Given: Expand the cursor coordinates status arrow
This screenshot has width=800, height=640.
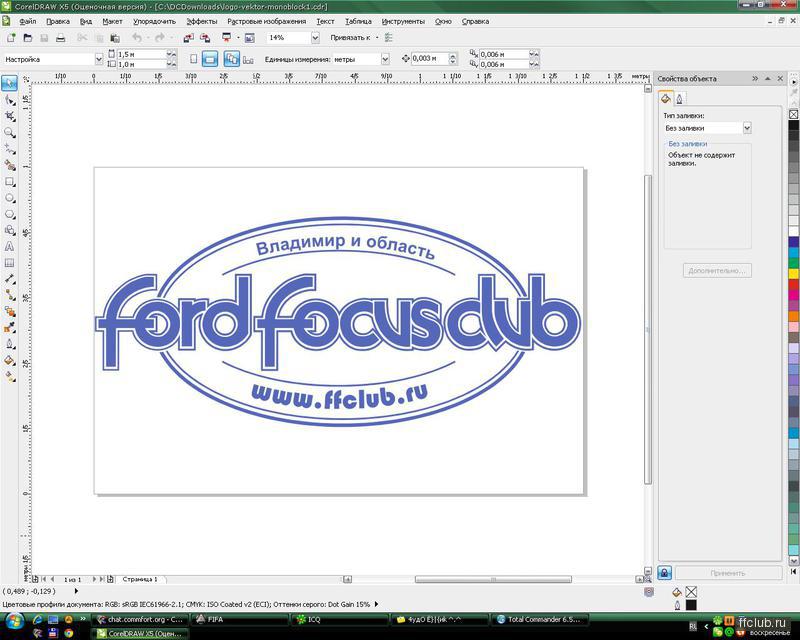Looking at the screenshot, I should coord(77,591).
